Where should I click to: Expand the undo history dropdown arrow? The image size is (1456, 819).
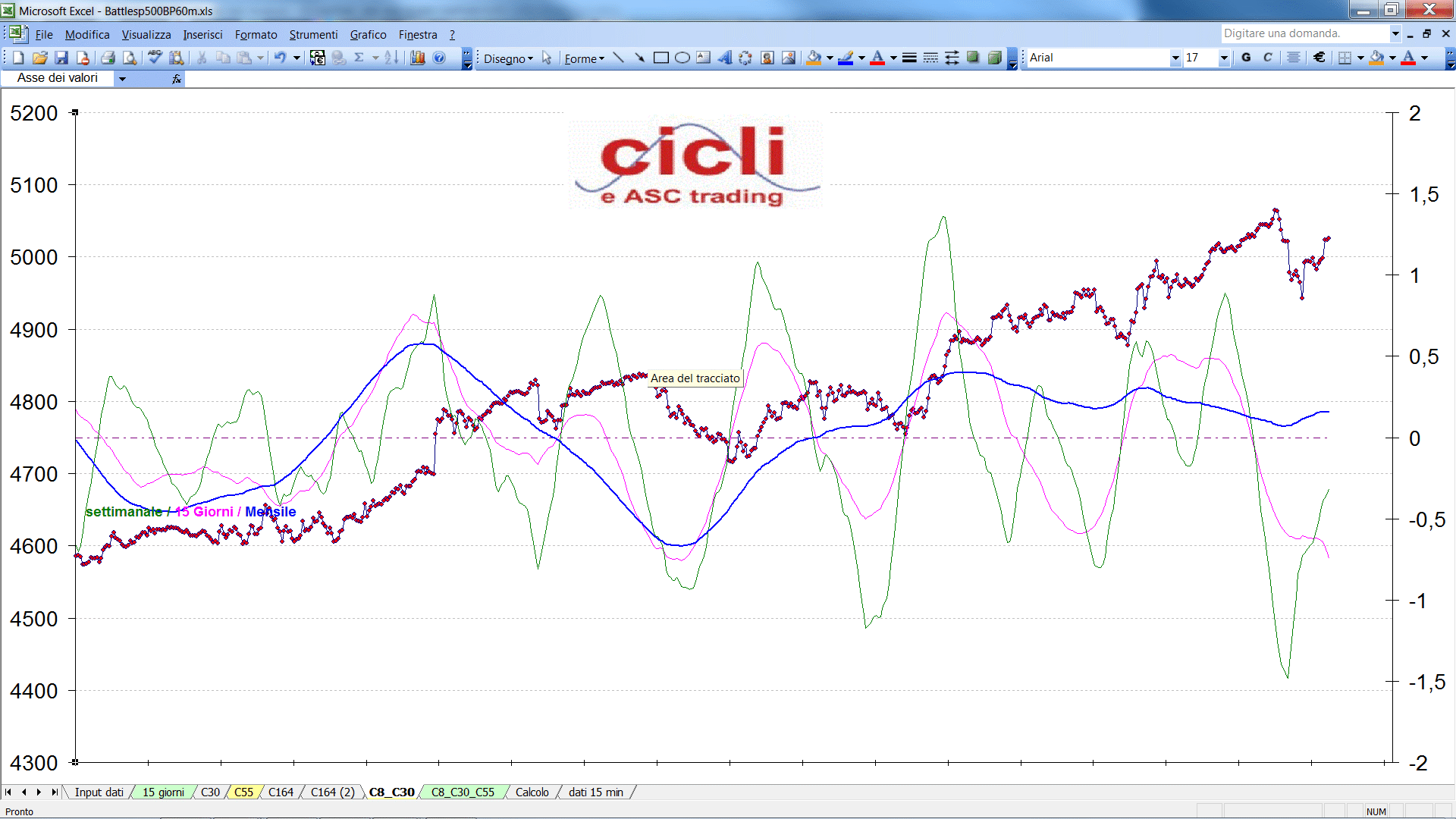pos(297,58)
